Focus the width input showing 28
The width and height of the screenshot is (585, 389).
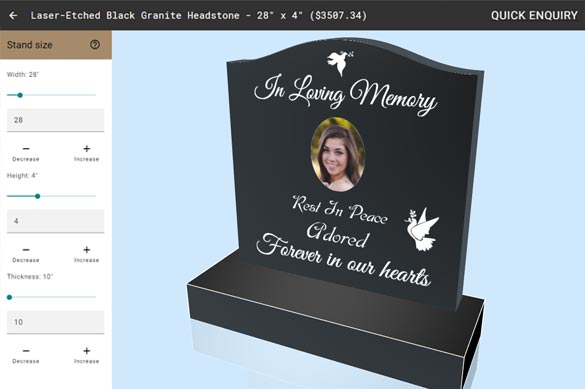55,120
